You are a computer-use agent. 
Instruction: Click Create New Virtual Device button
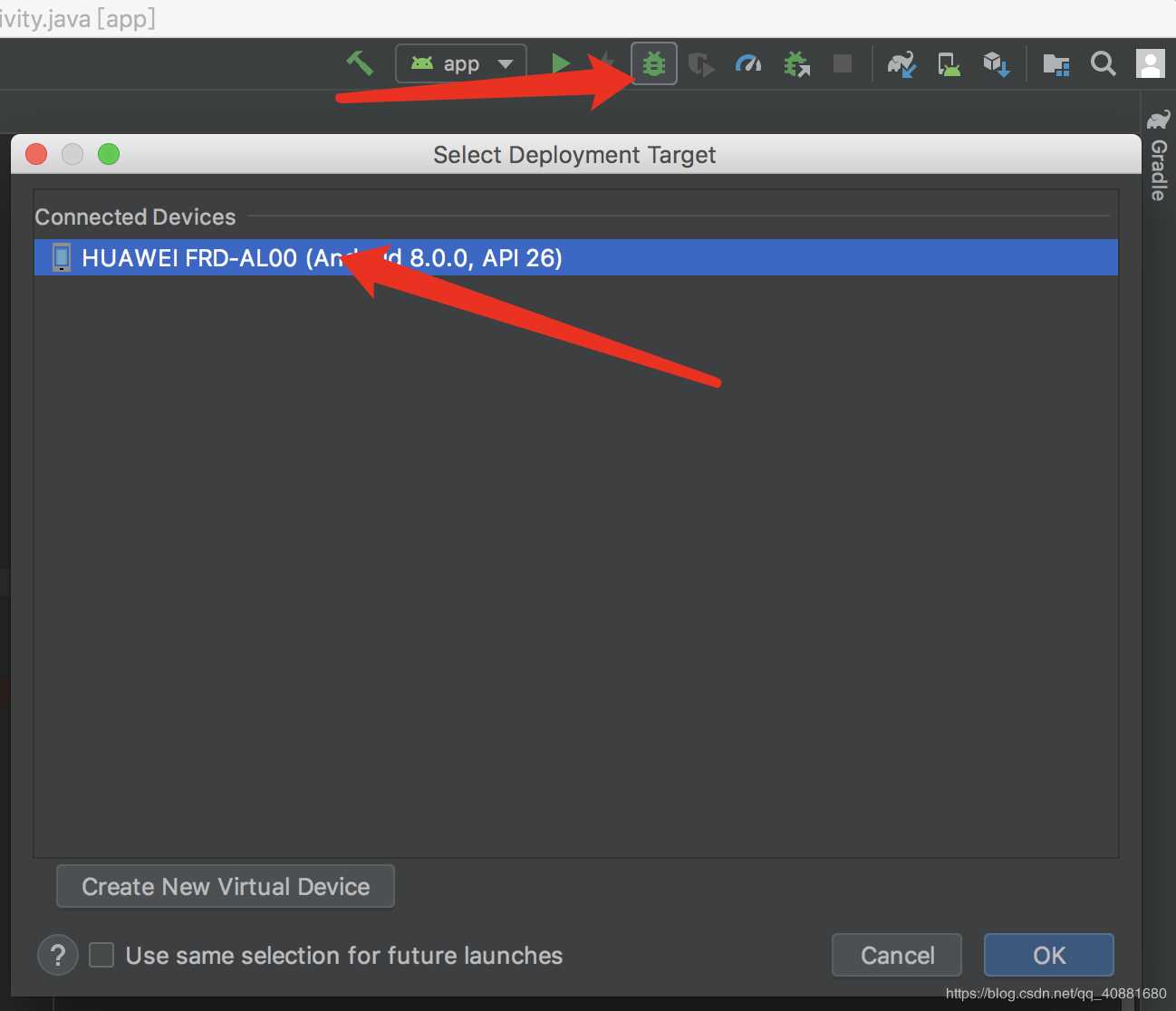[x=226, y=886]
